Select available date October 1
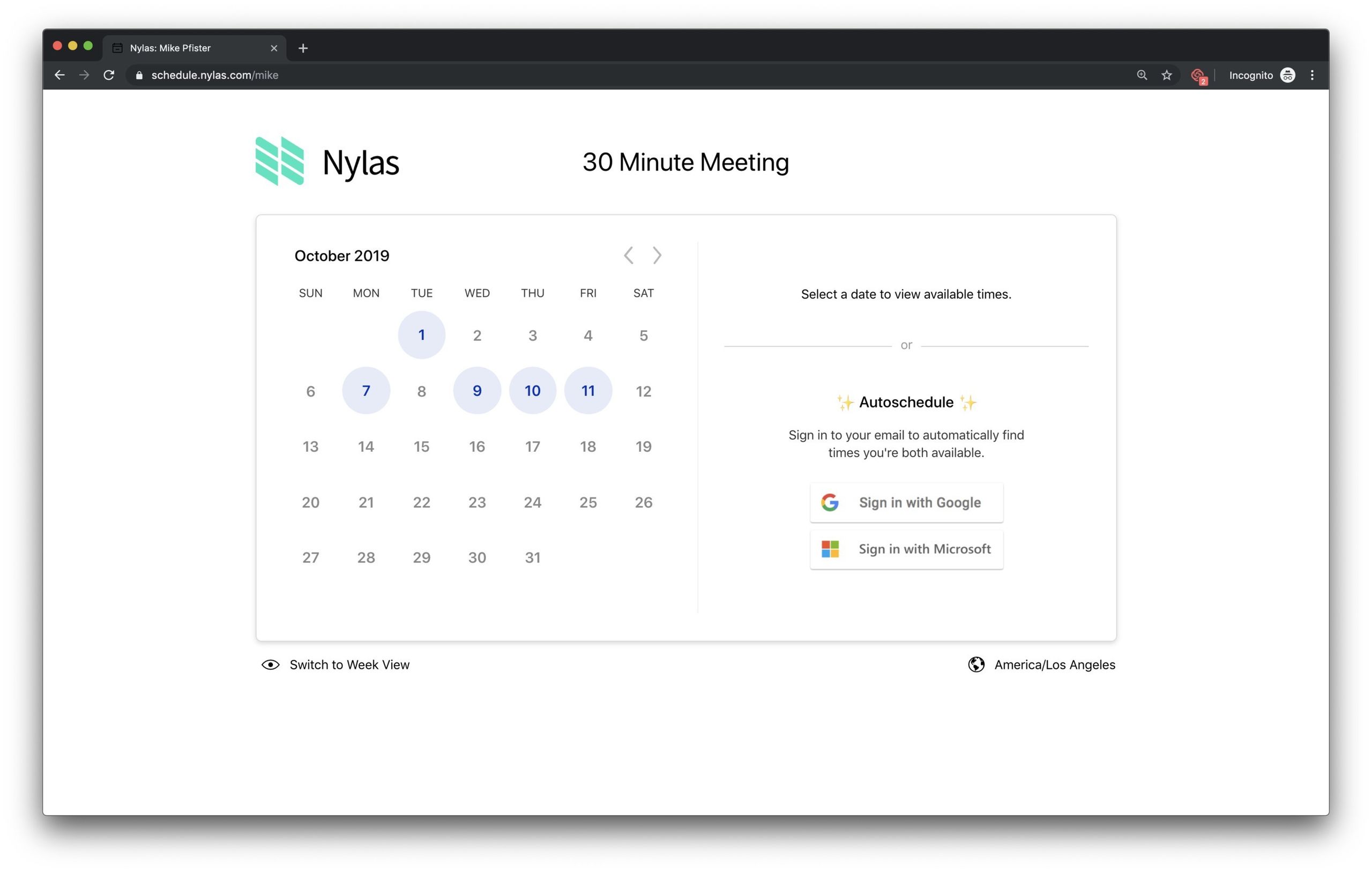 (422, 335)
